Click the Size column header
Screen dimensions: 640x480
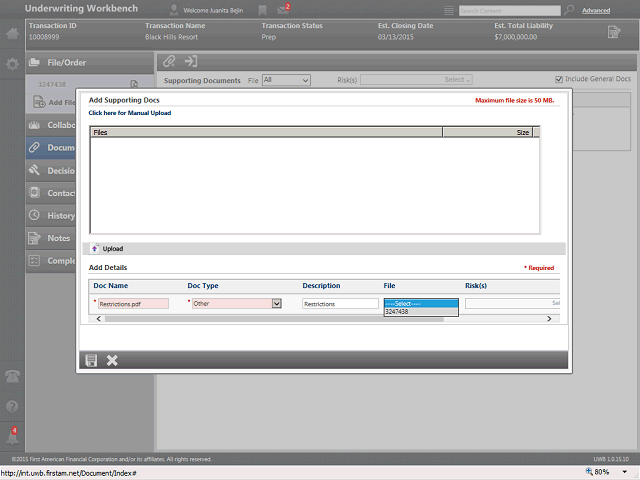(x=488, y=132)
